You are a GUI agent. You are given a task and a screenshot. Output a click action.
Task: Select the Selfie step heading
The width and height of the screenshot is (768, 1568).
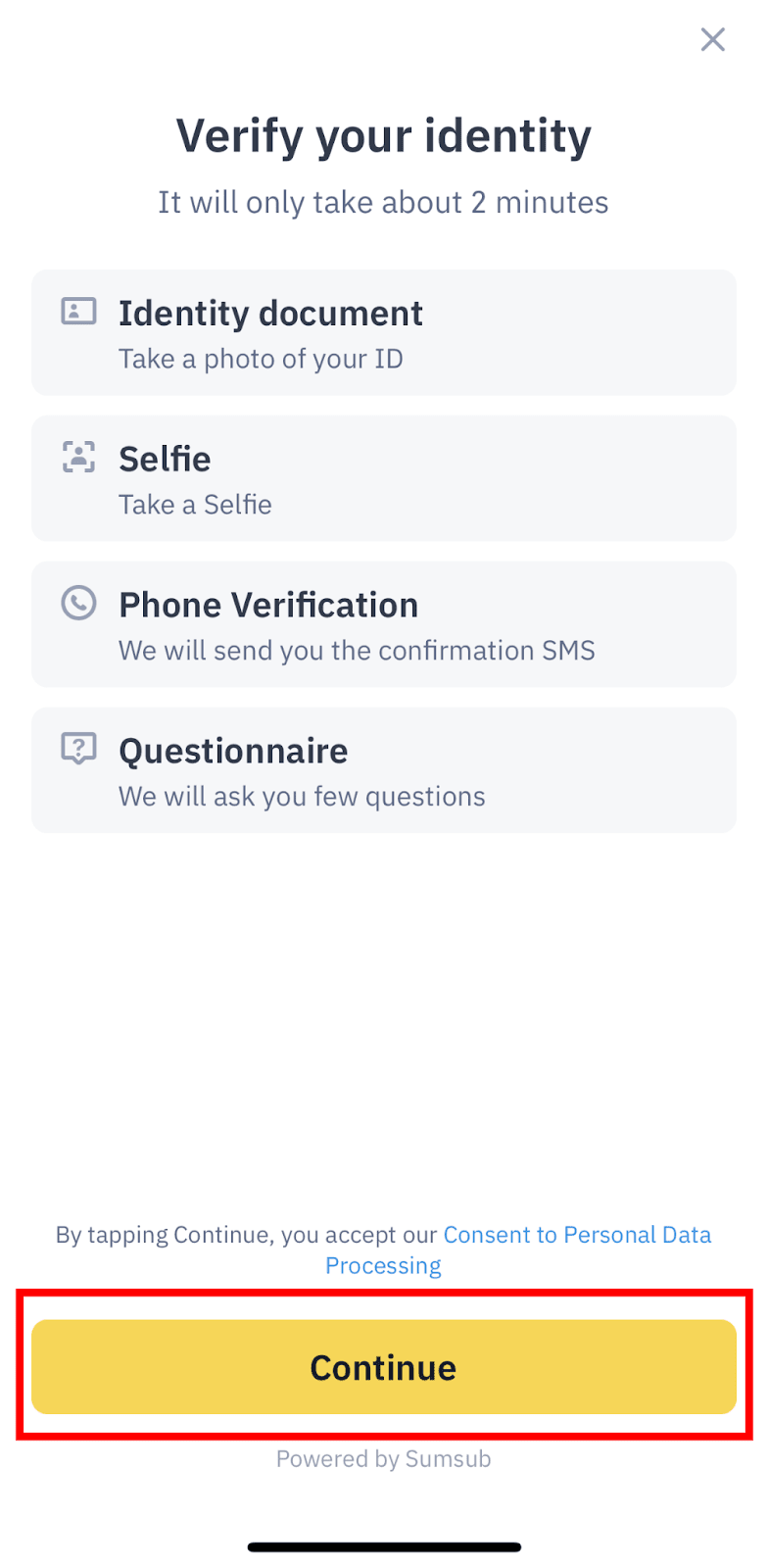165,460
